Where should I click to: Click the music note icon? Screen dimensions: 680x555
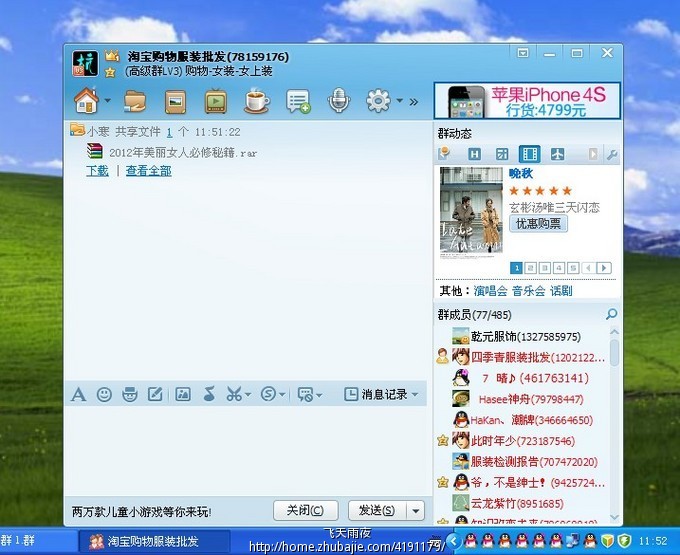click(x=209, y=394)
